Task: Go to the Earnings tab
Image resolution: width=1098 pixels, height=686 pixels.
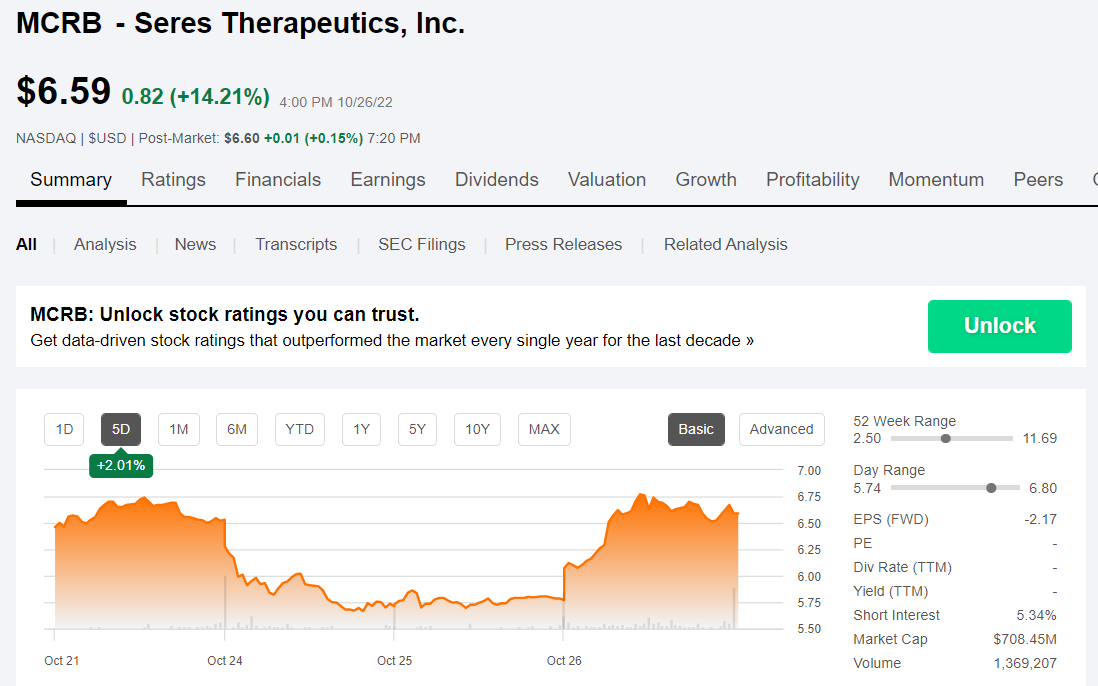Action: [388, 180]
